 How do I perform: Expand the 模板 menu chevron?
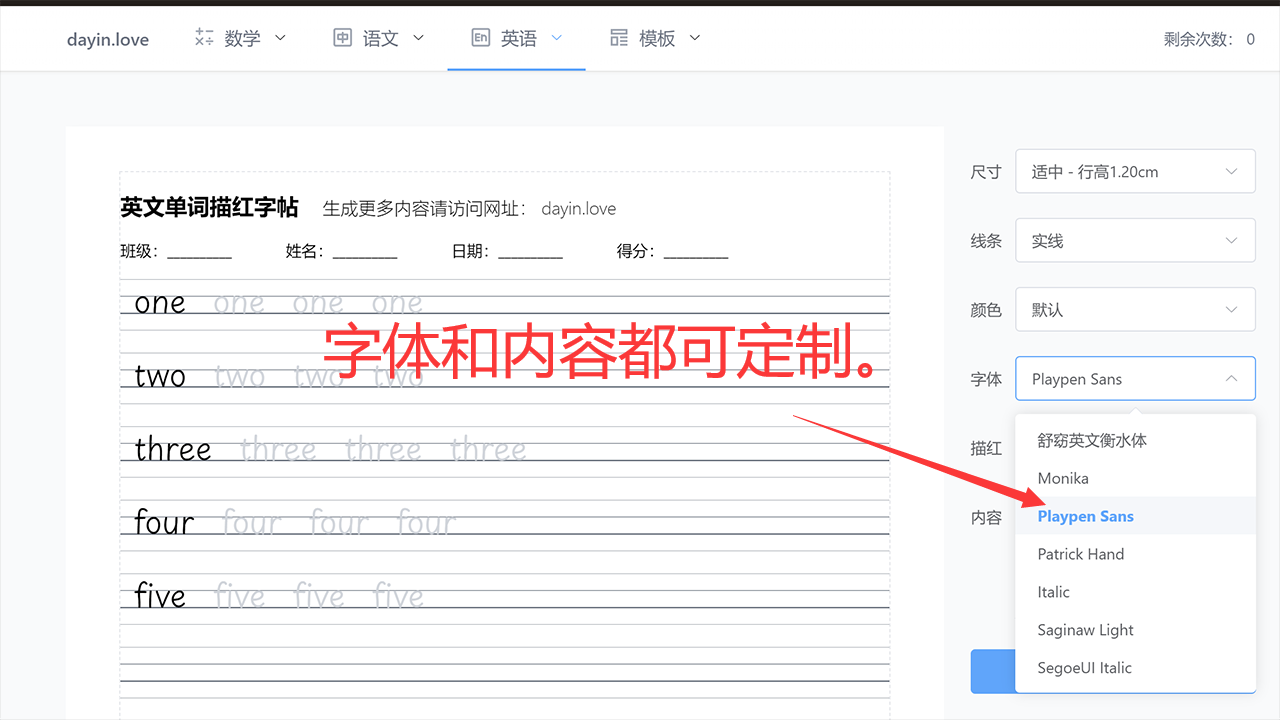tap(695, 37)
